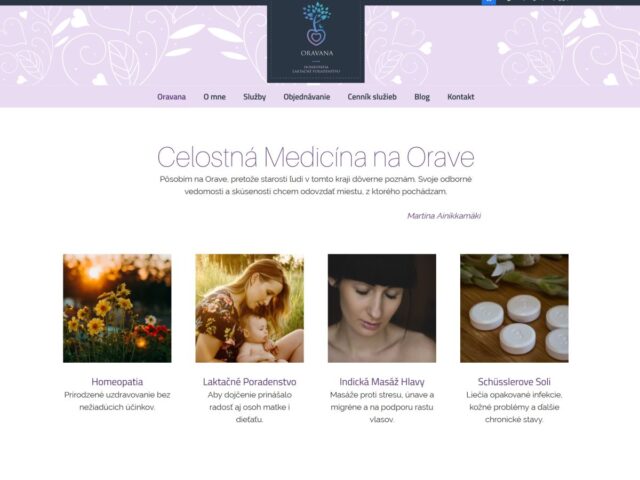The image size is (640, 480).
Task: Click the Celostná Medicína na Orave headline
Action: pos(316,157)
